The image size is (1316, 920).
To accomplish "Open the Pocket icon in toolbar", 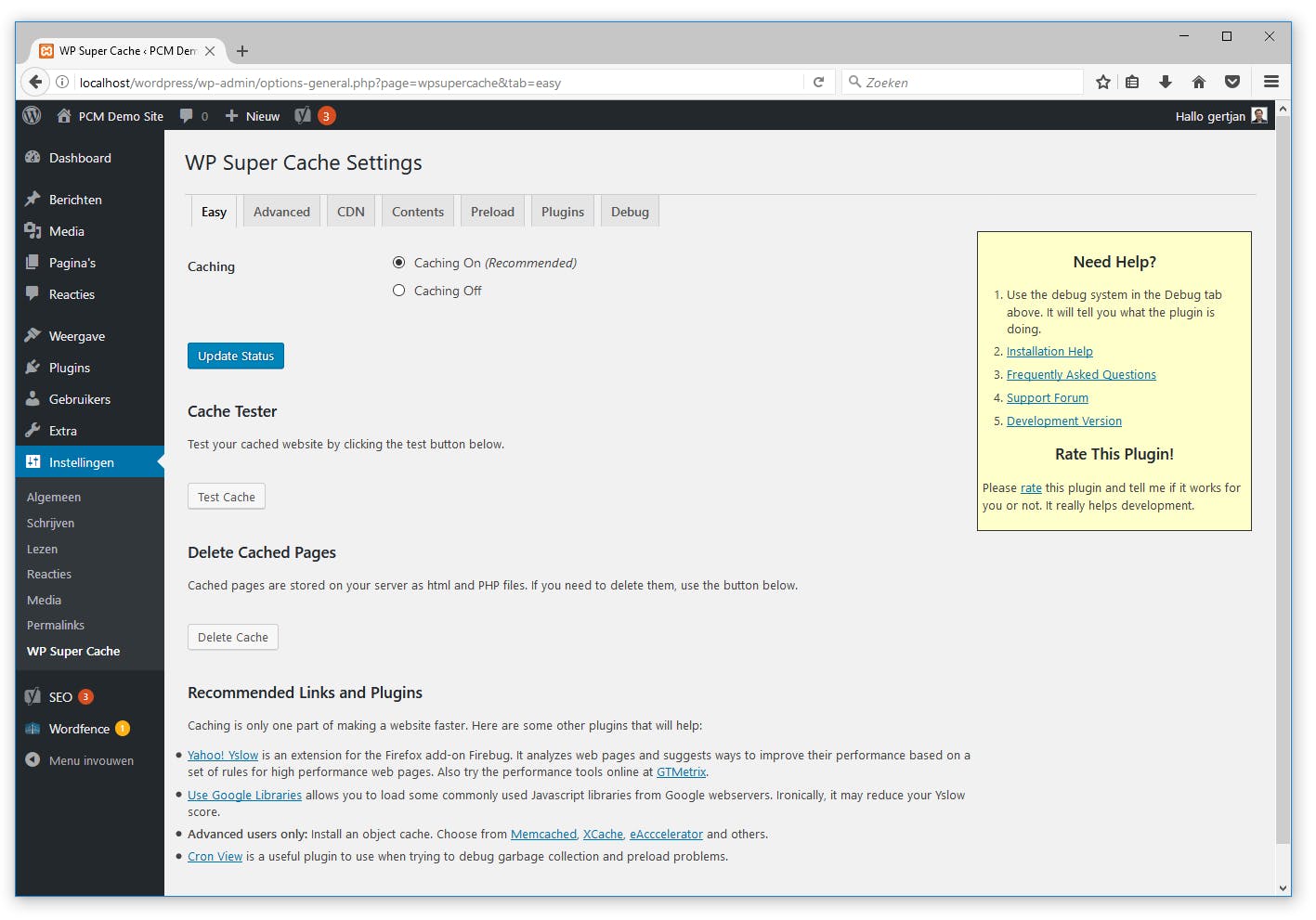I will point(1232,83).
